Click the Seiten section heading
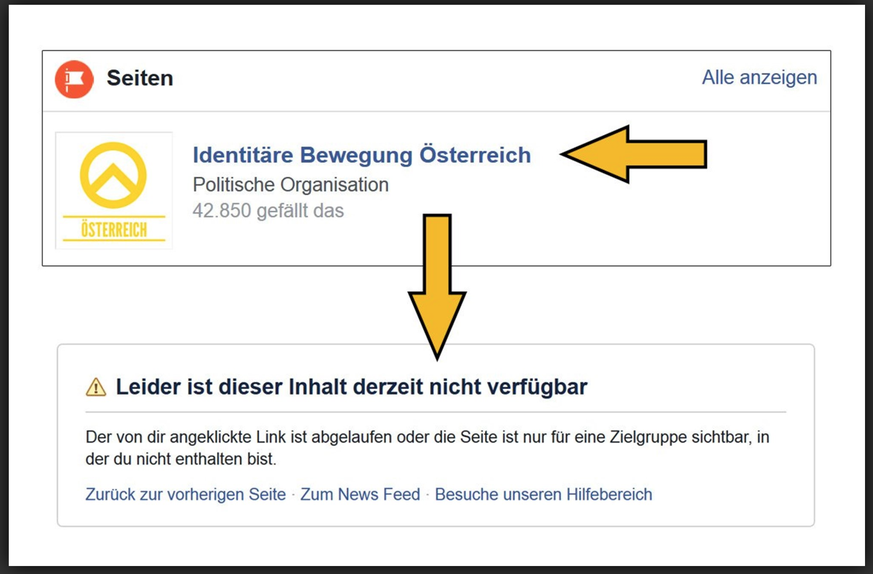The image size is (873, 574). click(x=140, y=78)
